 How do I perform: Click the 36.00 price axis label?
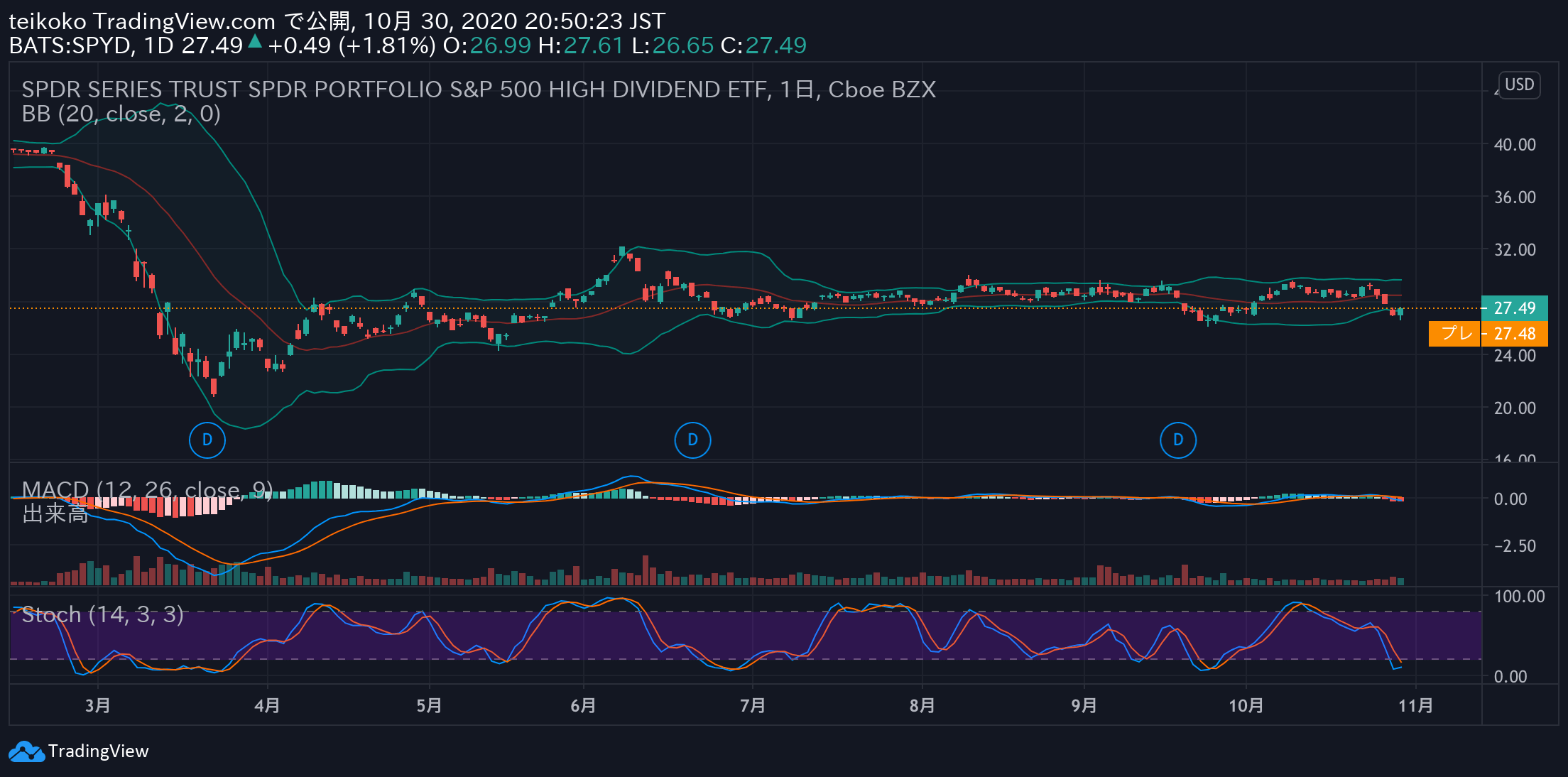[1515, 197]
